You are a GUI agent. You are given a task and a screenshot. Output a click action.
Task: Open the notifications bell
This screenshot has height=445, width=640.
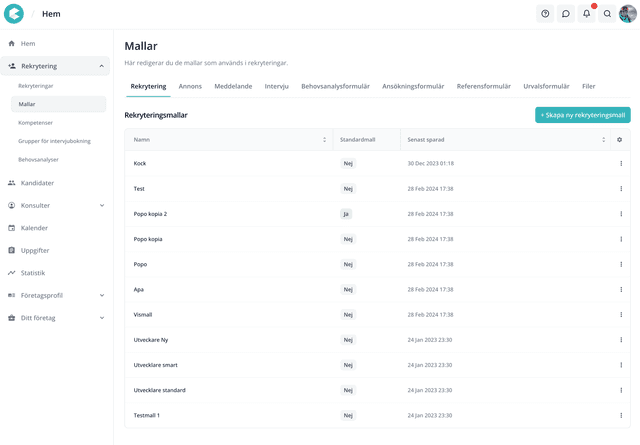(x=587, y=14)
